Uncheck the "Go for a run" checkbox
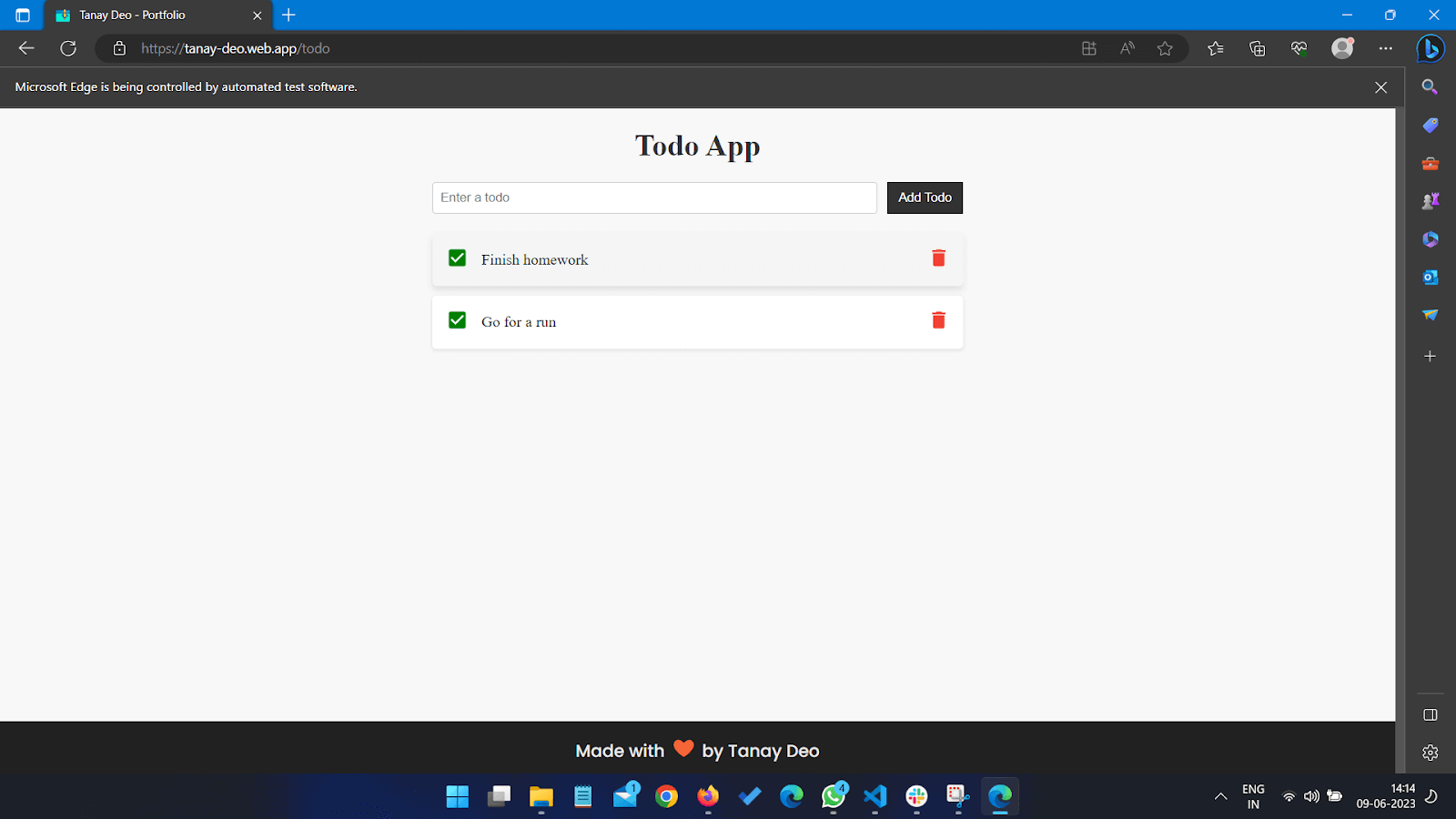Image resolution: width=1456 pixels, height=819 pixels. (456, 320)
